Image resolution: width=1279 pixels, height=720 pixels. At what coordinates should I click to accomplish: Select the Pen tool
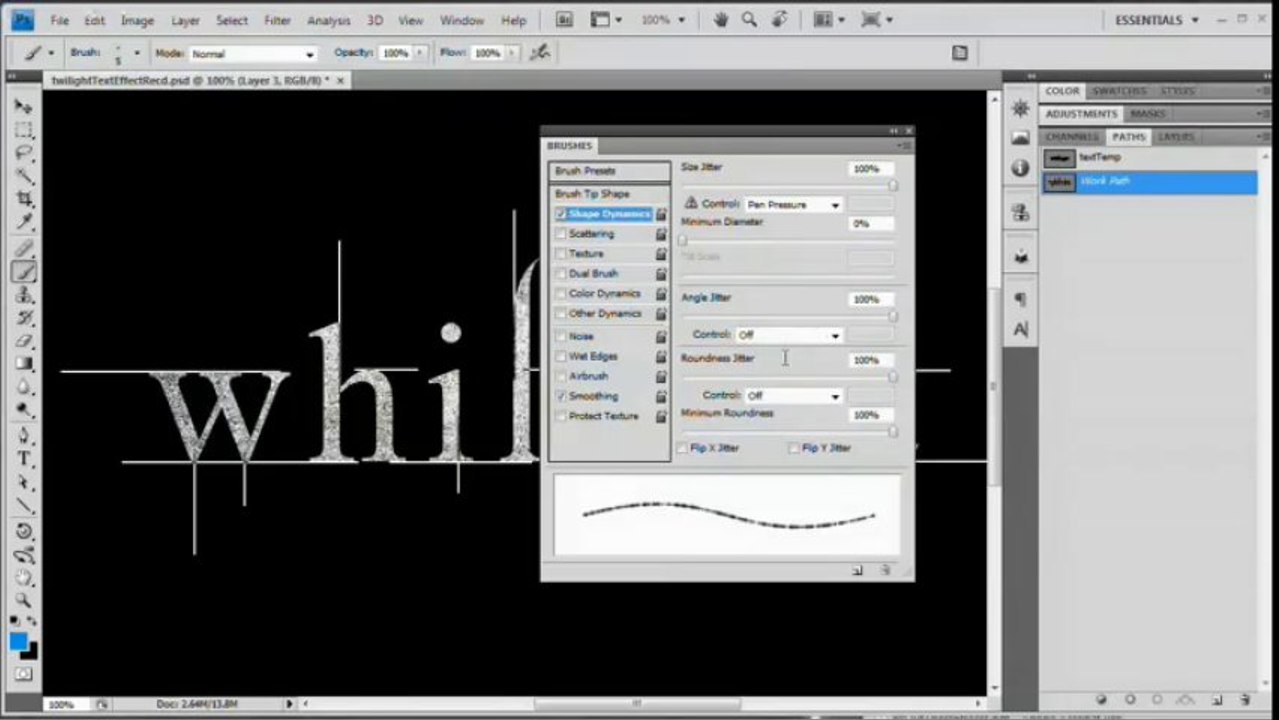pos(23,436)
